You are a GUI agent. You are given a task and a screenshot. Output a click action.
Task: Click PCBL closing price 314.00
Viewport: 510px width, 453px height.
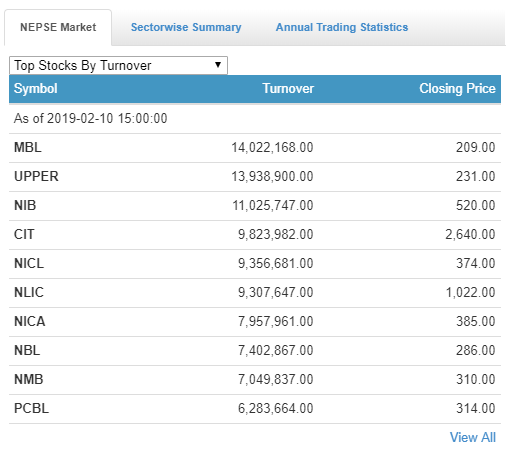pos(476,408)
